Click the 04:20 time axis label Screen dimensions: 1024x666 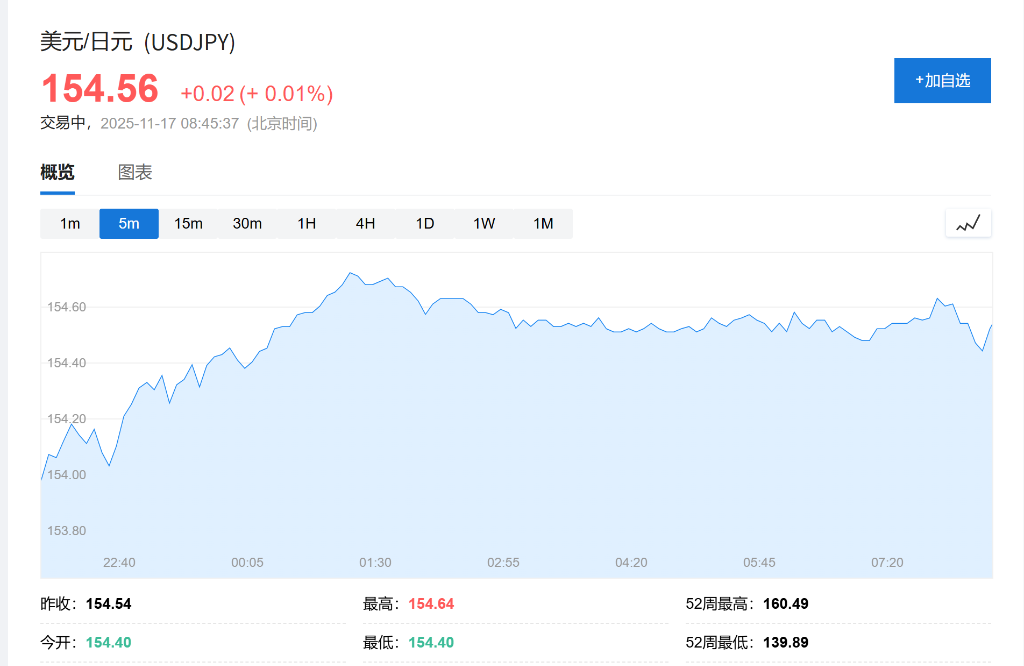point(631,563)
